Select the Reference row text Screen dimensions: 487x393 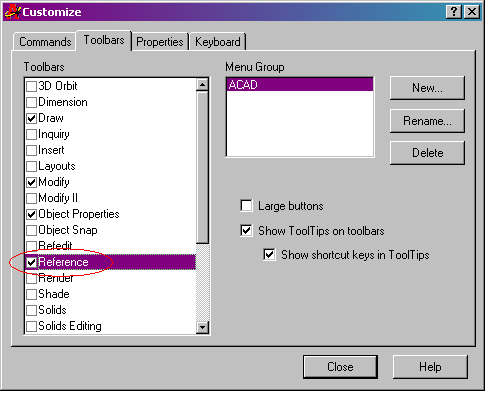point(63,262)
